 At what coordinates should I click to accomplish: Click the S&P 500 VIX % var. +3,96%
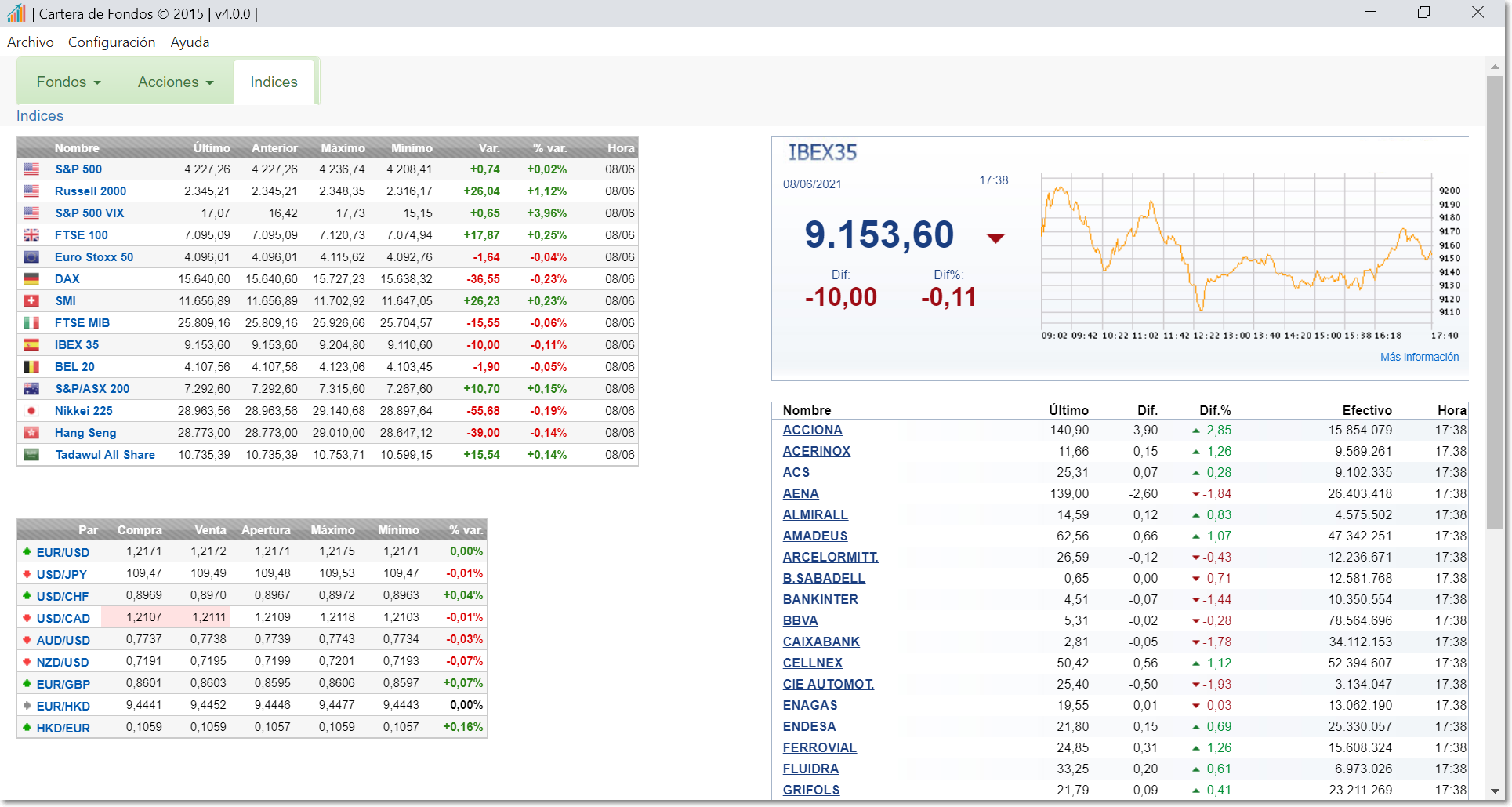(x=546, y=213)
